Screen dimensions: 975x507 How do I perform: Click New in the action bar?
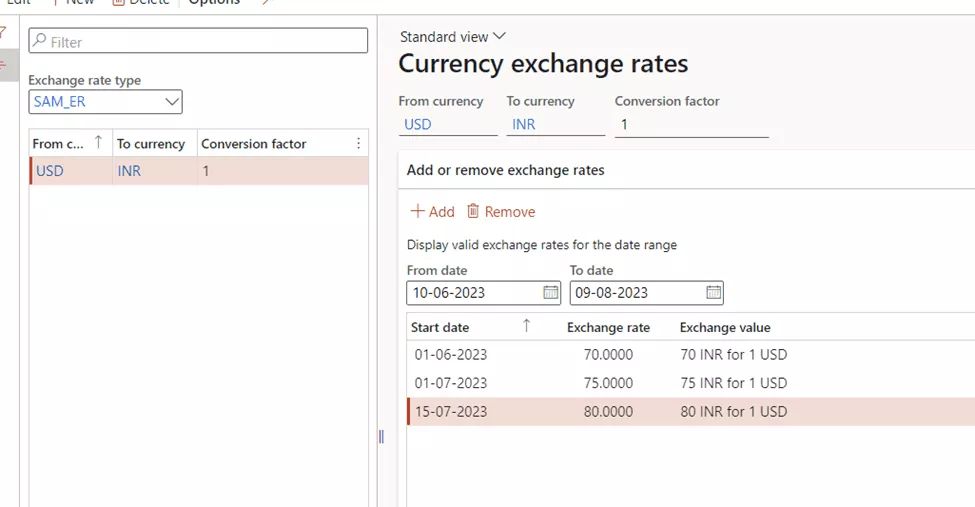point(73,2)
